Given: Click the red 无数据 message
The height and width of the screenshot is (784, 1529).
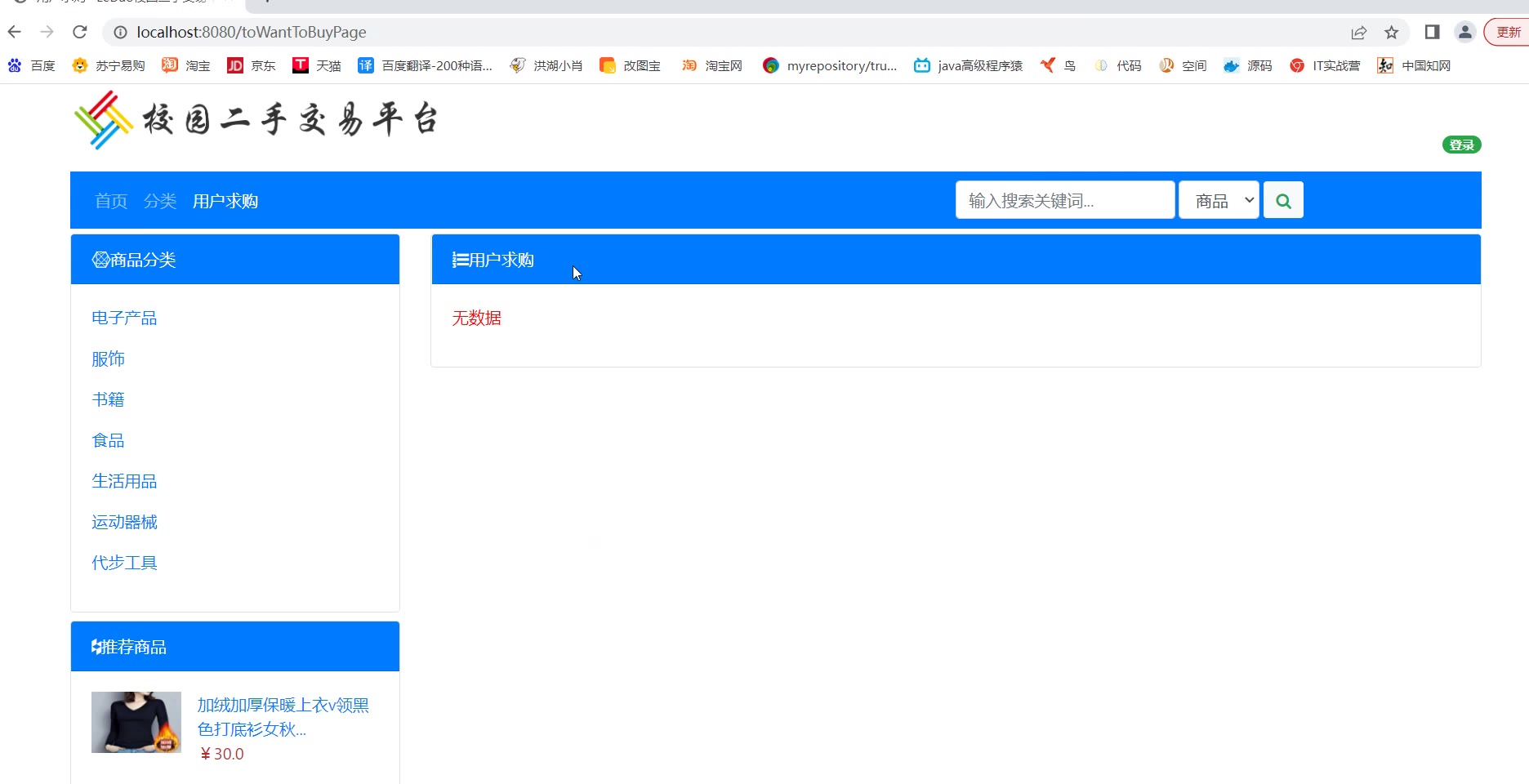Looking at the screenshot, I should 477,318.
